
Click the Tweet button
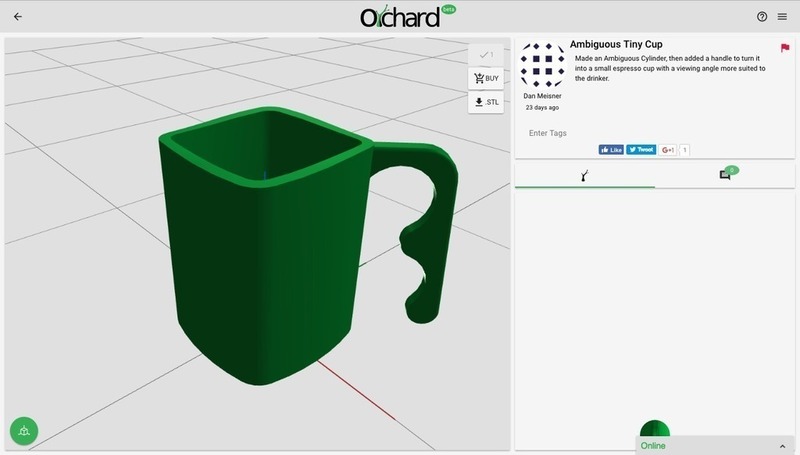point(641,149)
